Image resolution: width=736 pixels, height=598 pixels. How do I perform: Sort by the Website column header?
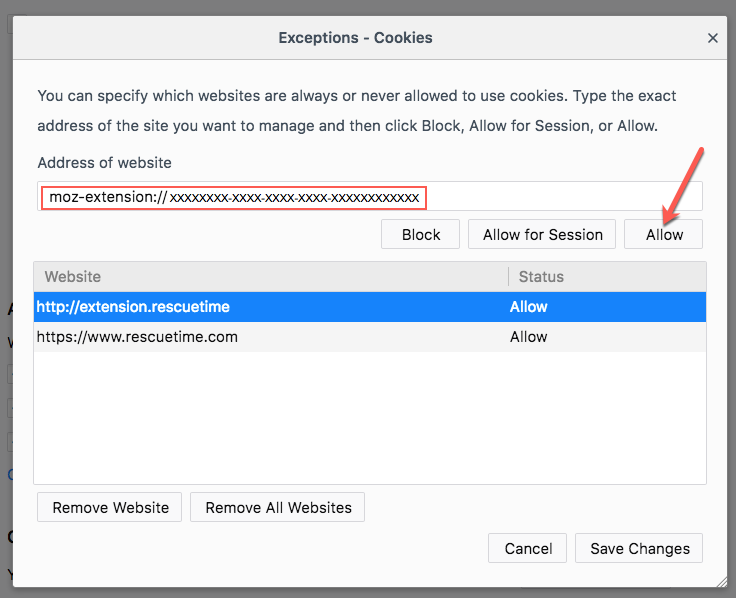[270, 276]
